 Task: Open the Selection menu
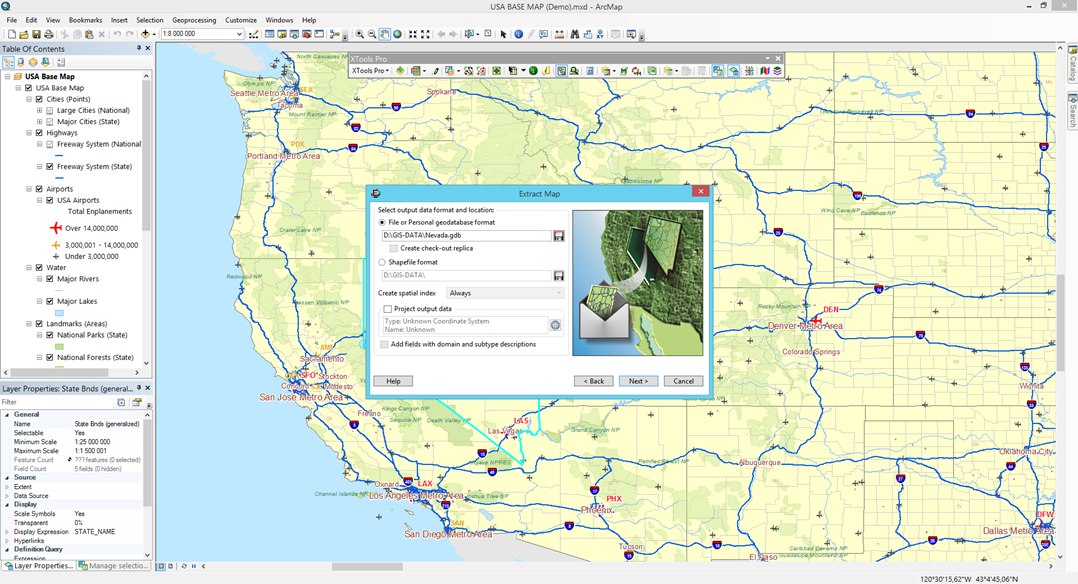[149, 20]
